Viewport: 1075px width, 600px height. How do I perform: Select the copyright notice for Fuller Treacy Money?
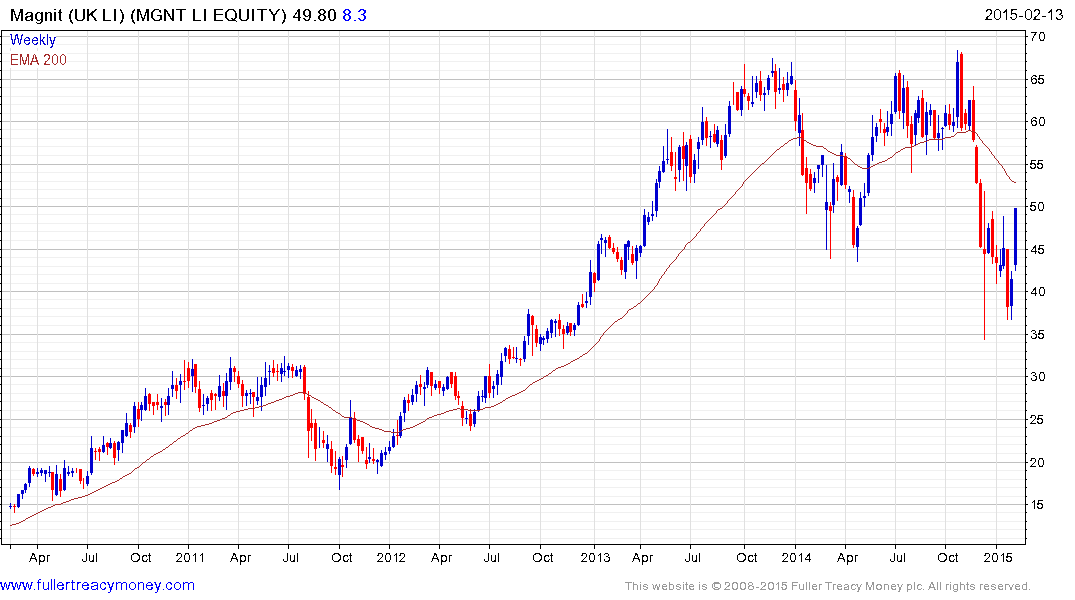828,586
